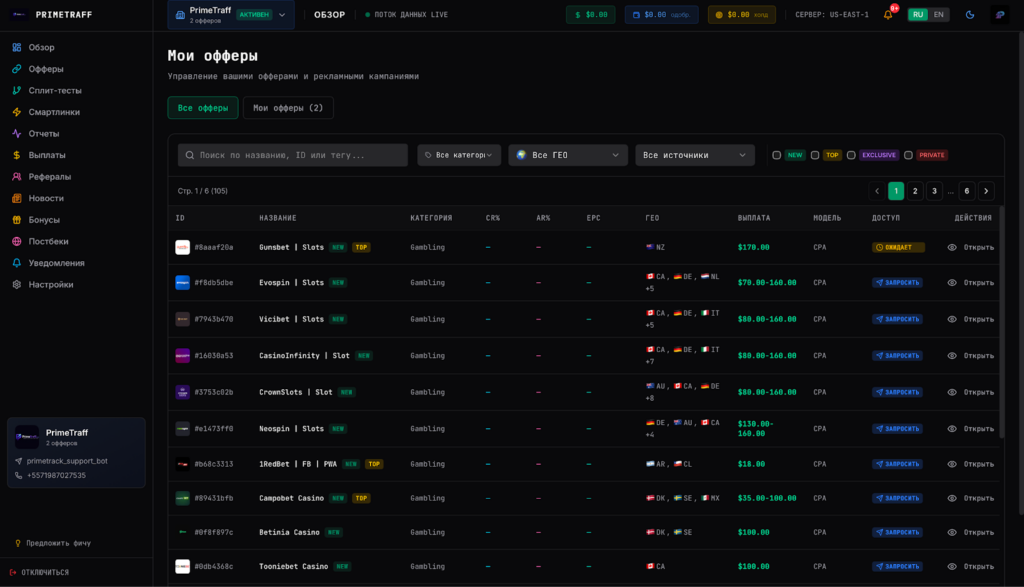Click eye icon for Betinia Casino row
1024x587 pixels.
[x=952, y=532]
